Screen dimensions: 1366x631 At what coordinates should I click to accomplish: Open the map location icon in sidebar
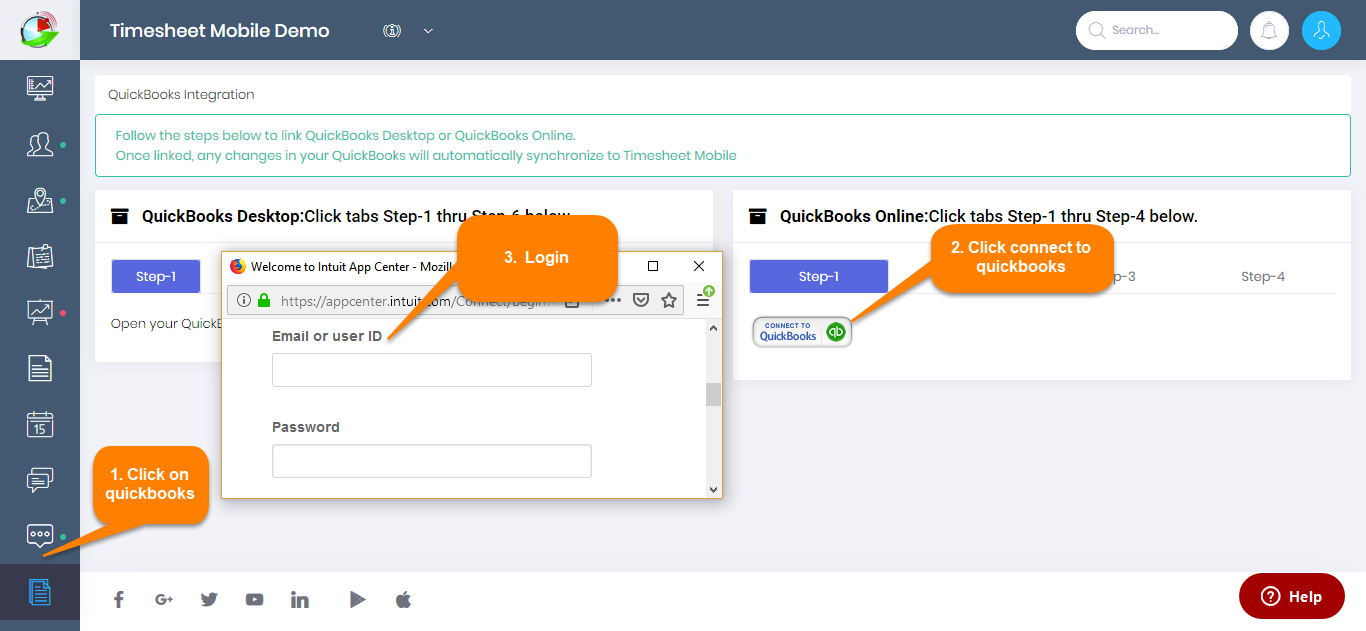[40, 200]
